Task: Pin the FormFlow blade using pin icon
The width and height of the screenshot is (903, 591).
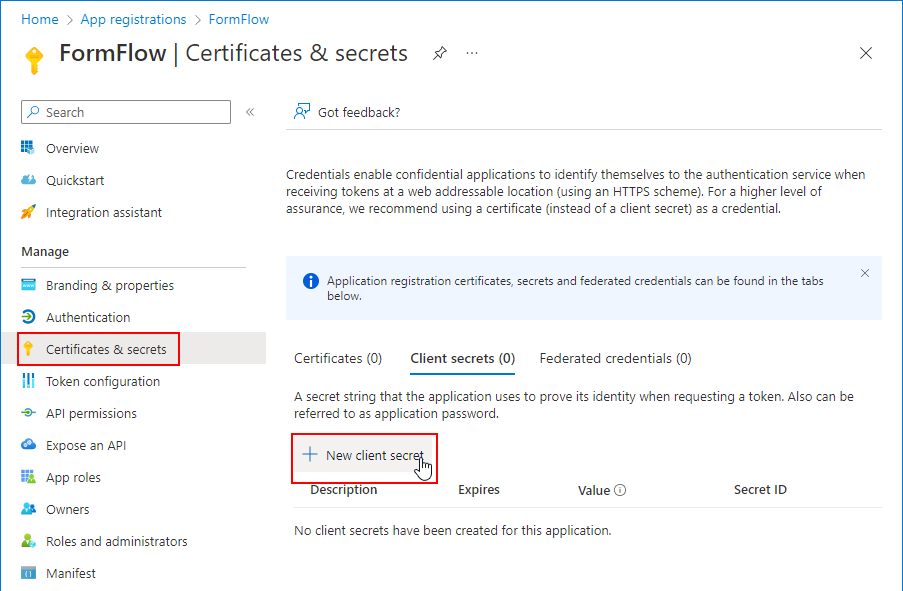Action: [x=440, y=53]
